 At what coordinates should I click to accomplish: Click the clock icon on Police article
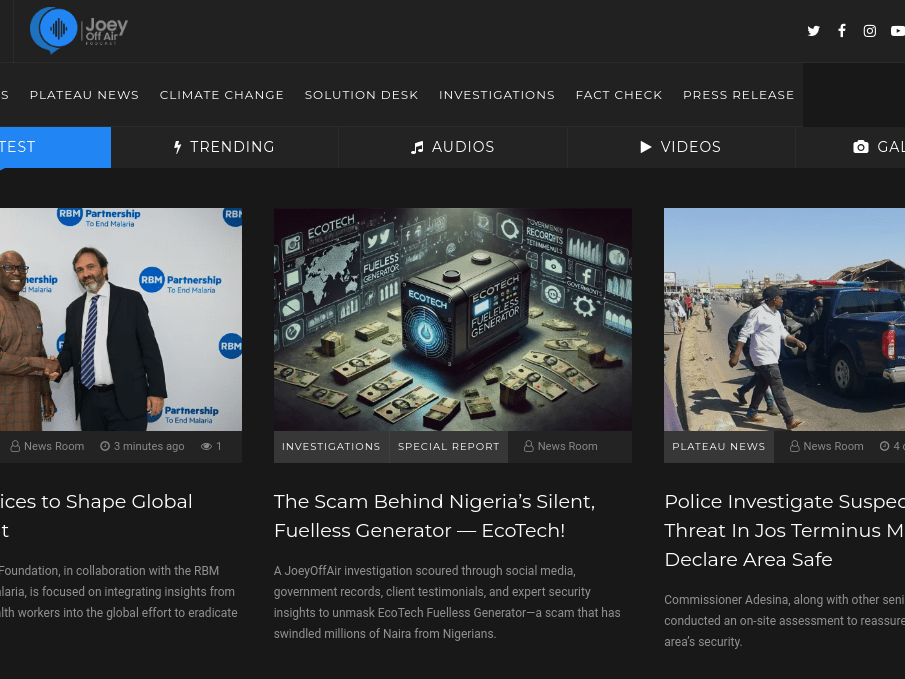[884, 446]
